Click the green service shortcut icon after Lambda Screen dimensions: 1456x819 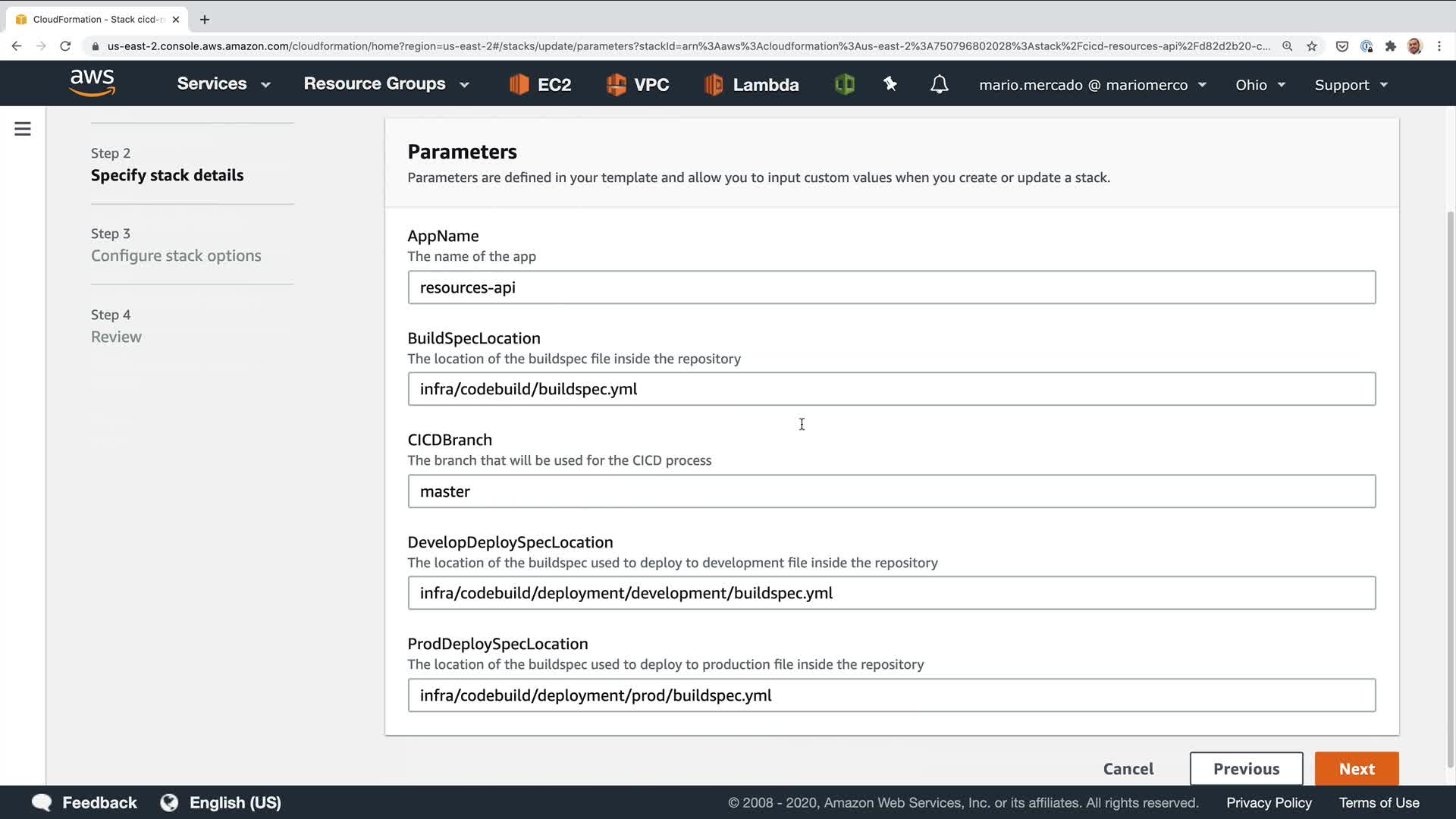(844, 84)
